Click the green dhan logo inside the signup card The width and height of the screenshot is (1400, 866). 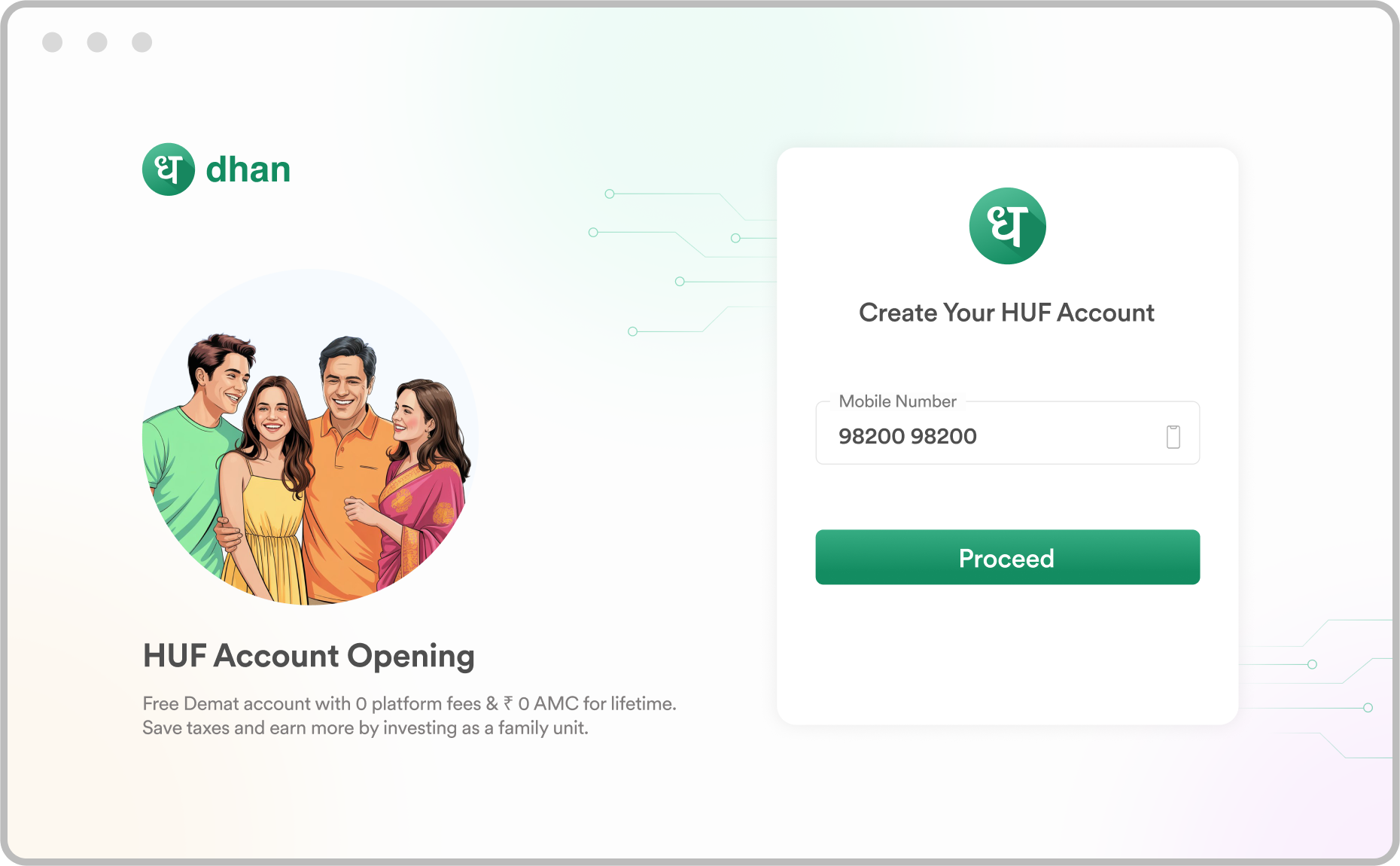click(1007, 226)
